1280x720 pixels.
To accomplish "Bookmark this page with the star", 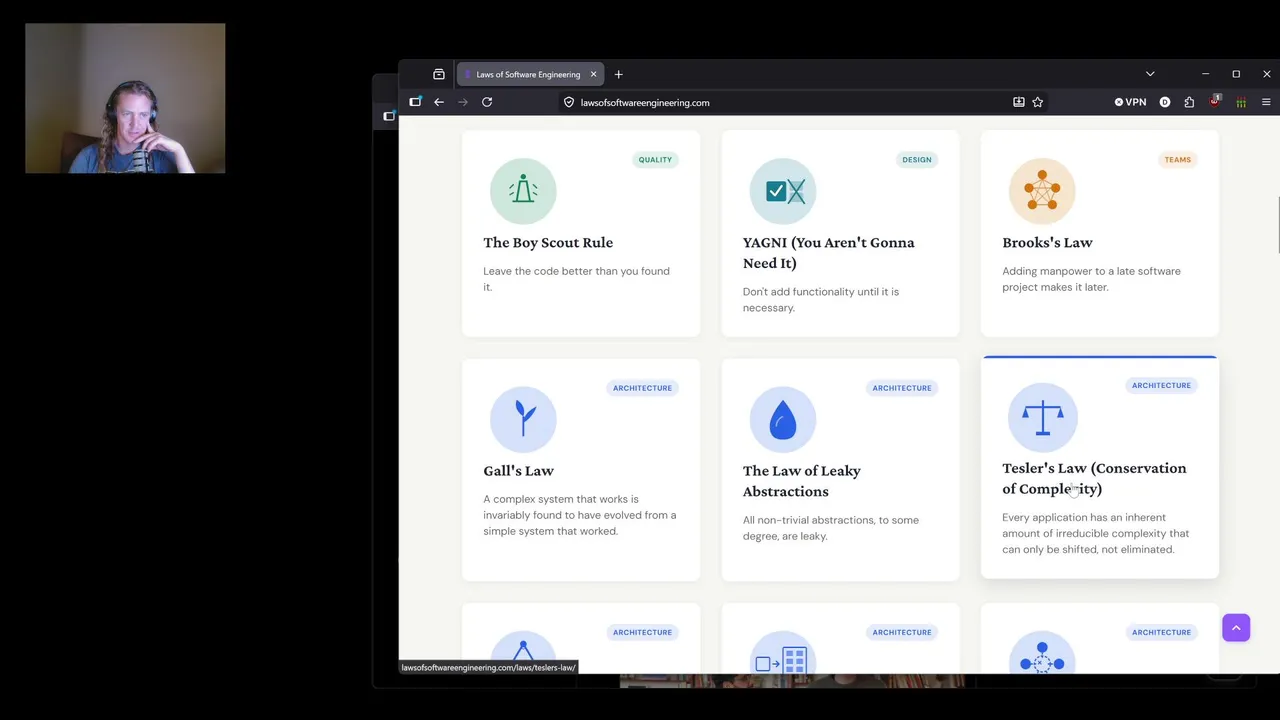I will [x=1038, y=102].
